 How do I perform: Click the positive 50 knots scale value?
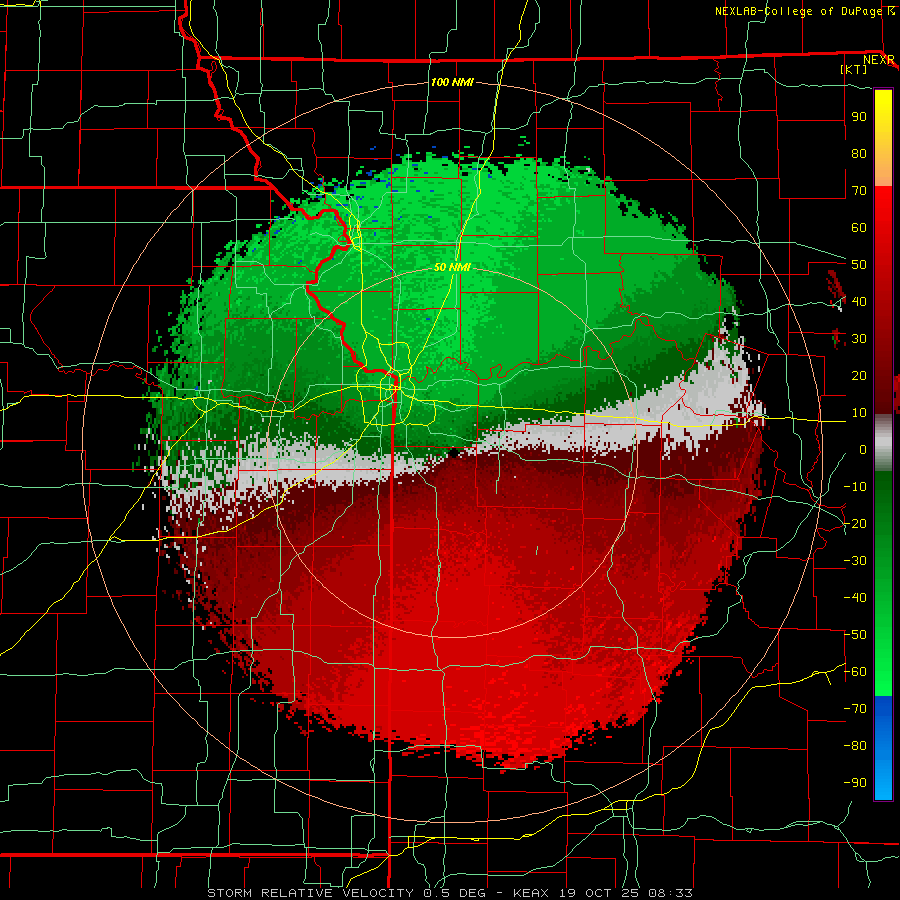(x=859, y=265)
